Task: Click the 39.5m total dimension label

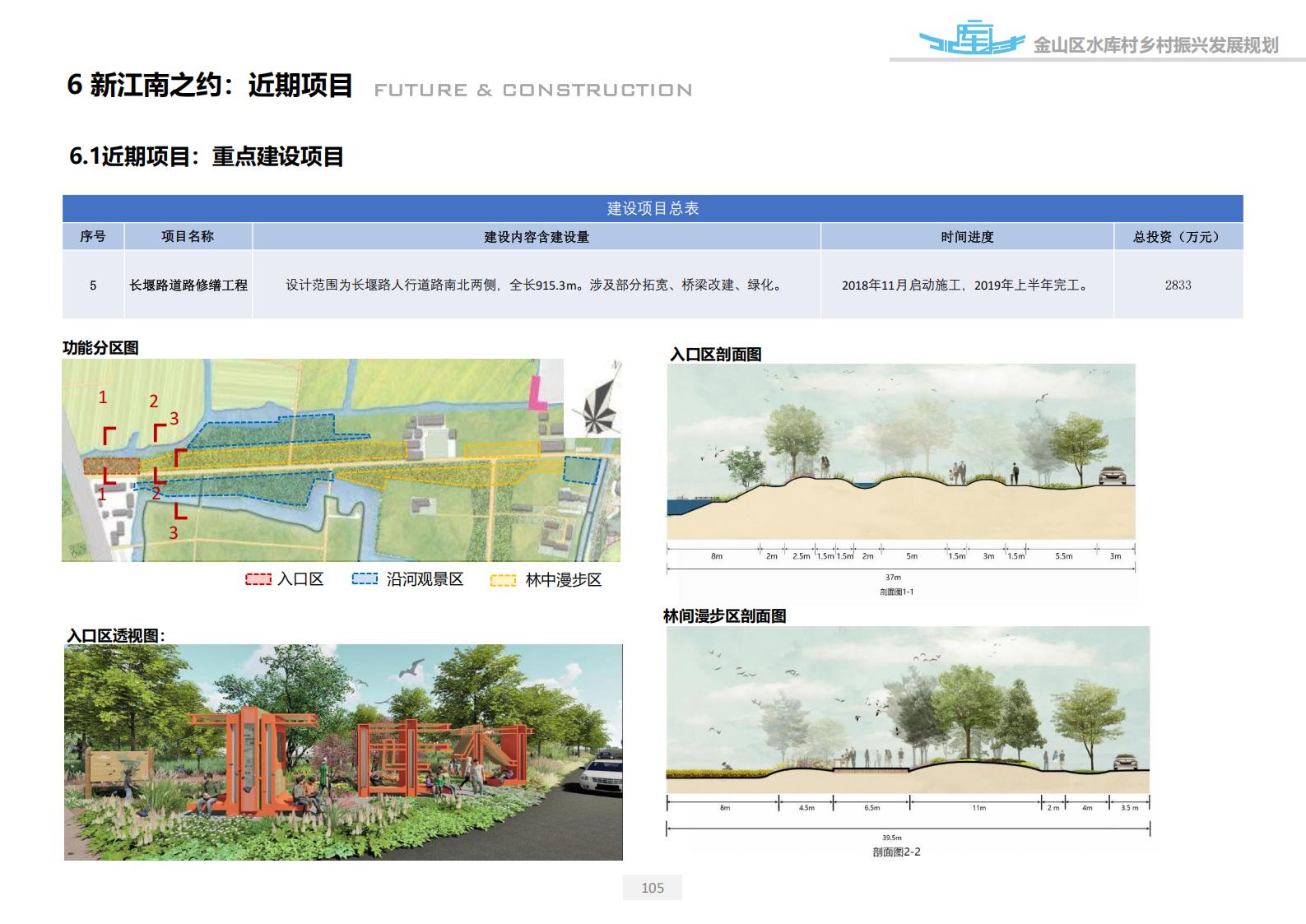Action: coord(892,838)
